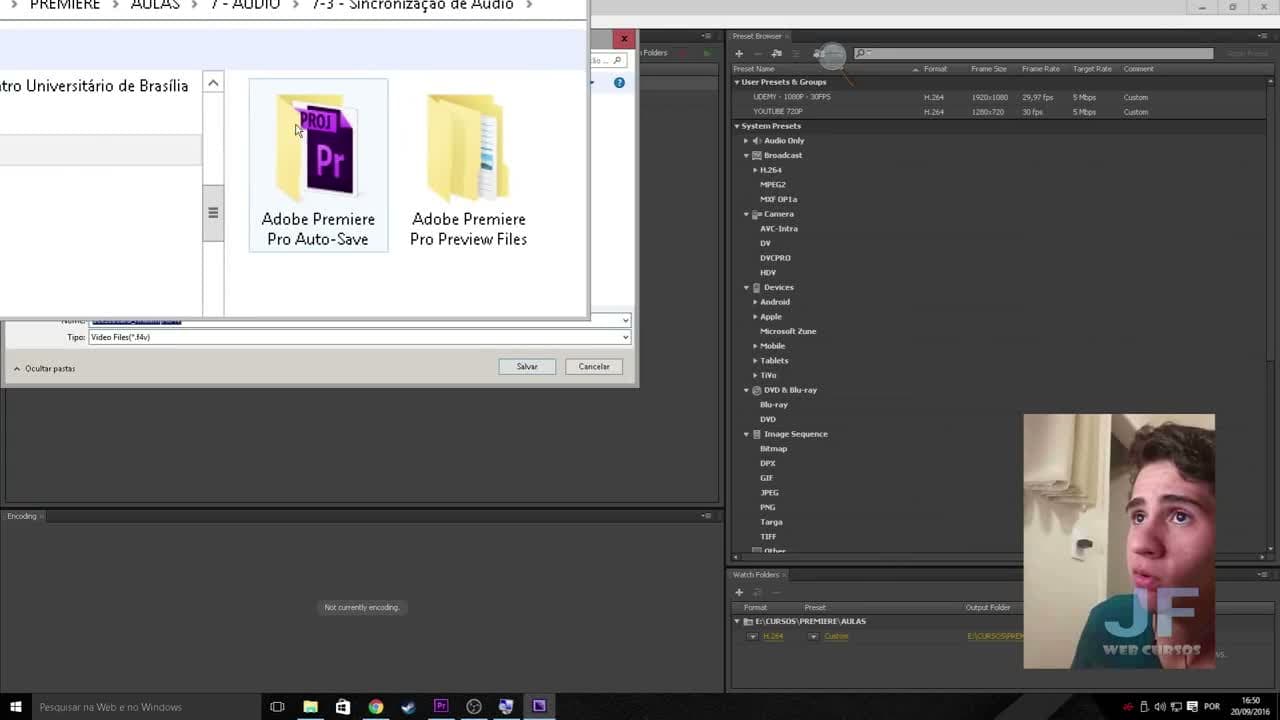Click the yellow Custom preset link

[x=836, y=636]
